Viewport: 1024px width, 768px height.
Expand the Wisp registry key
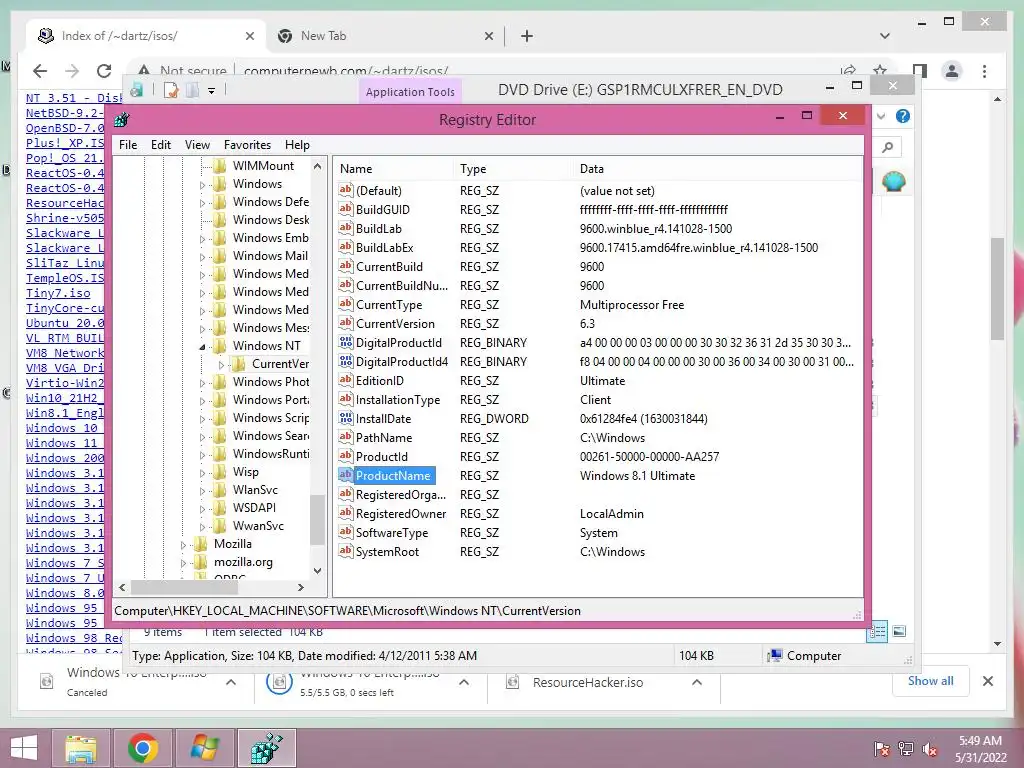point(202,473)
